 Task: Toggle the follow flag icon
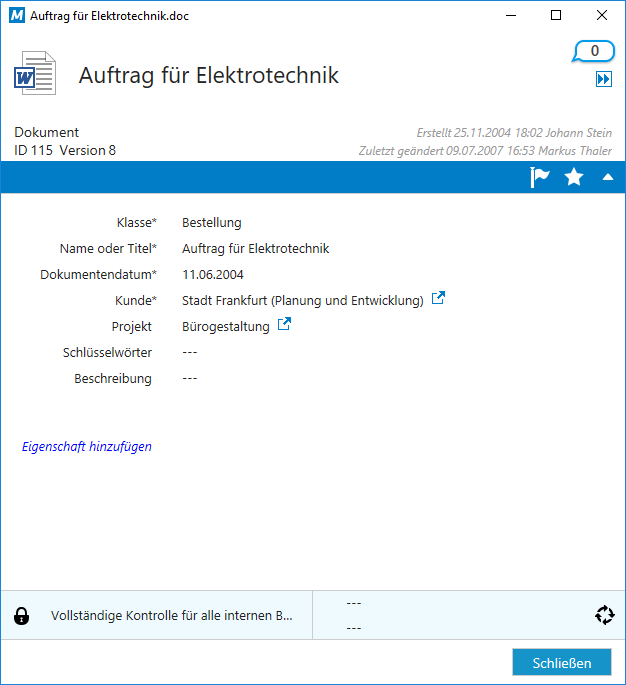coord(540,177)
